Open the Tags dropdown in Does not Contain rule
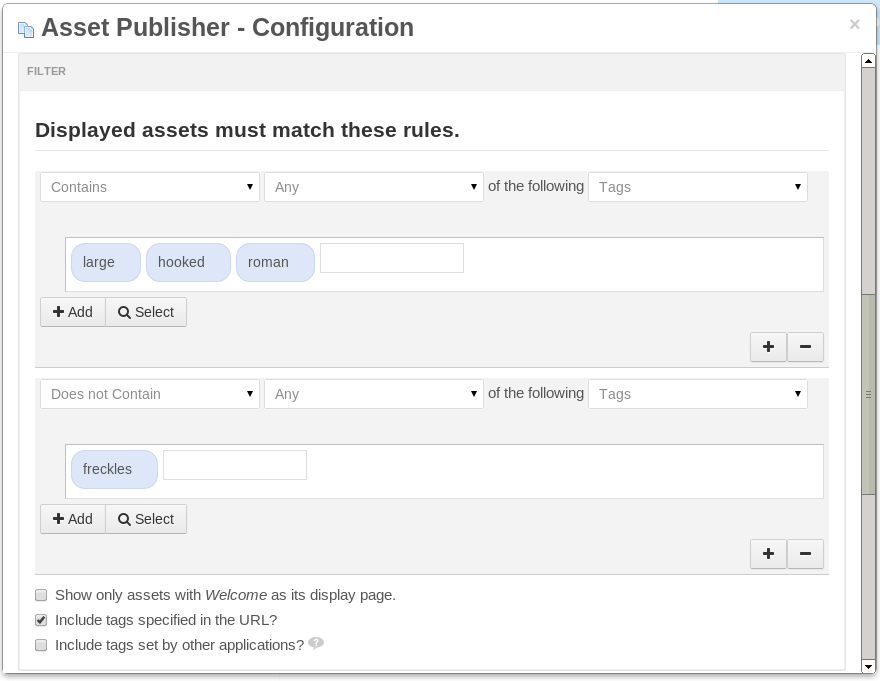Screen dimensions: 880x681 pos(698,394)
